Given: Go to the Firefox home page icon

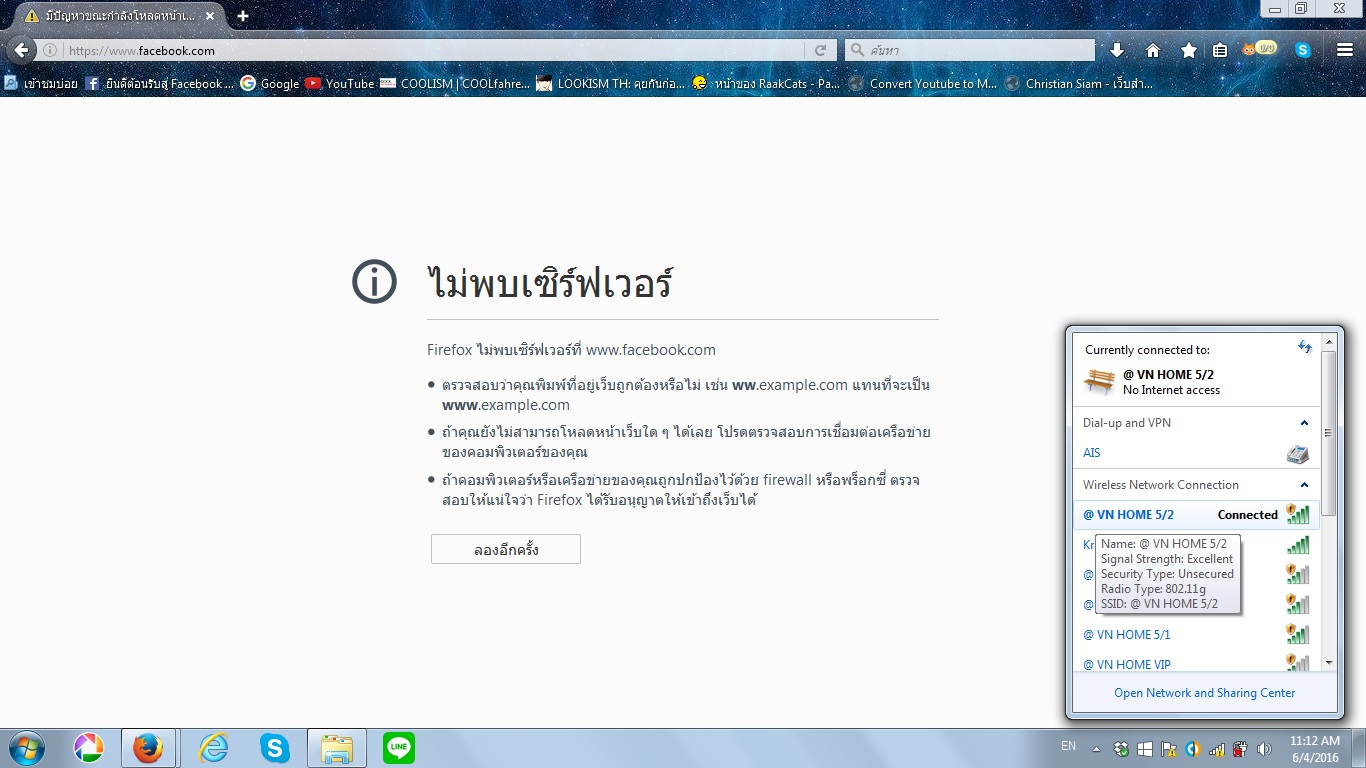Looking at the screenshot, I should tap(1153, 50).
